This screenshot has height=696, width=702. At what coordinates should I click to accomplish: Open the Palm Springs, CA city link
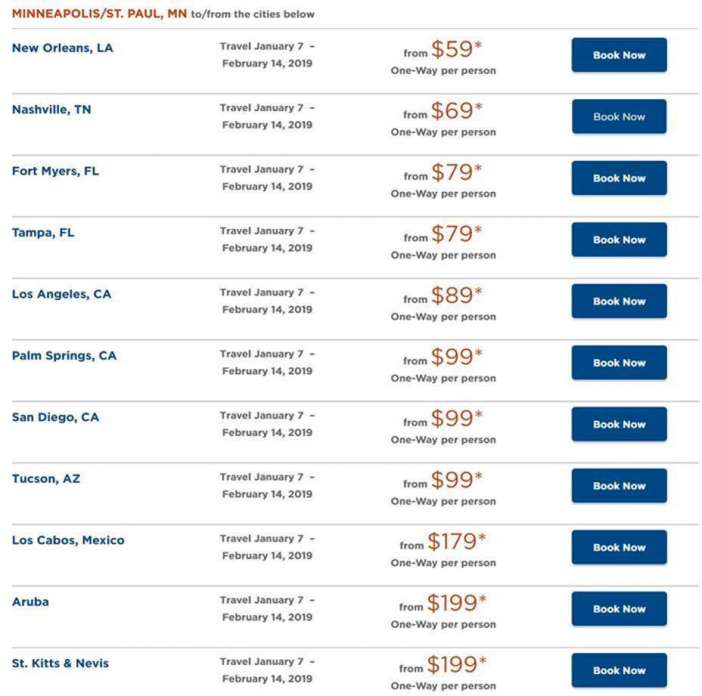(x=64, y=356)
